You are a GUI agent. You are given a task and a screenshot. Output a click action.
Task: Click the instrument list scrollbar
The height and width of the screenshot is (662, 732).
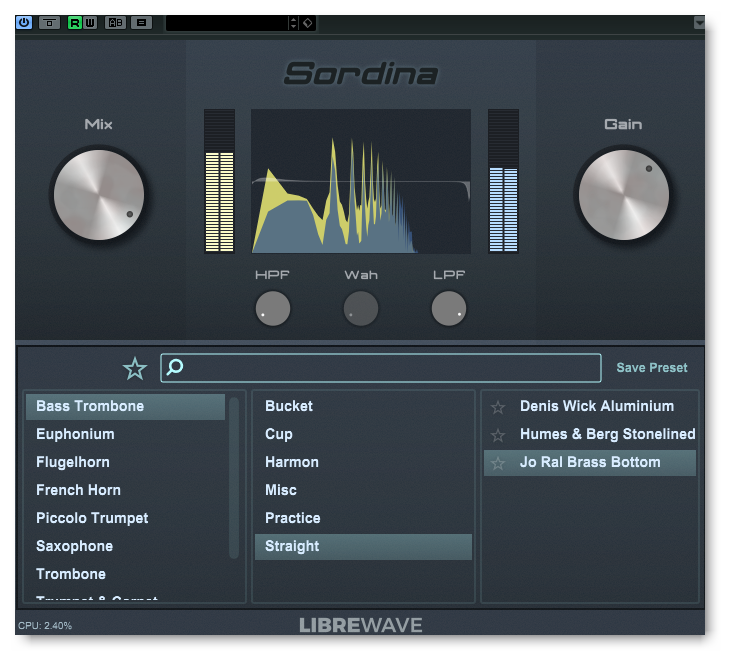tap(234, 478)
